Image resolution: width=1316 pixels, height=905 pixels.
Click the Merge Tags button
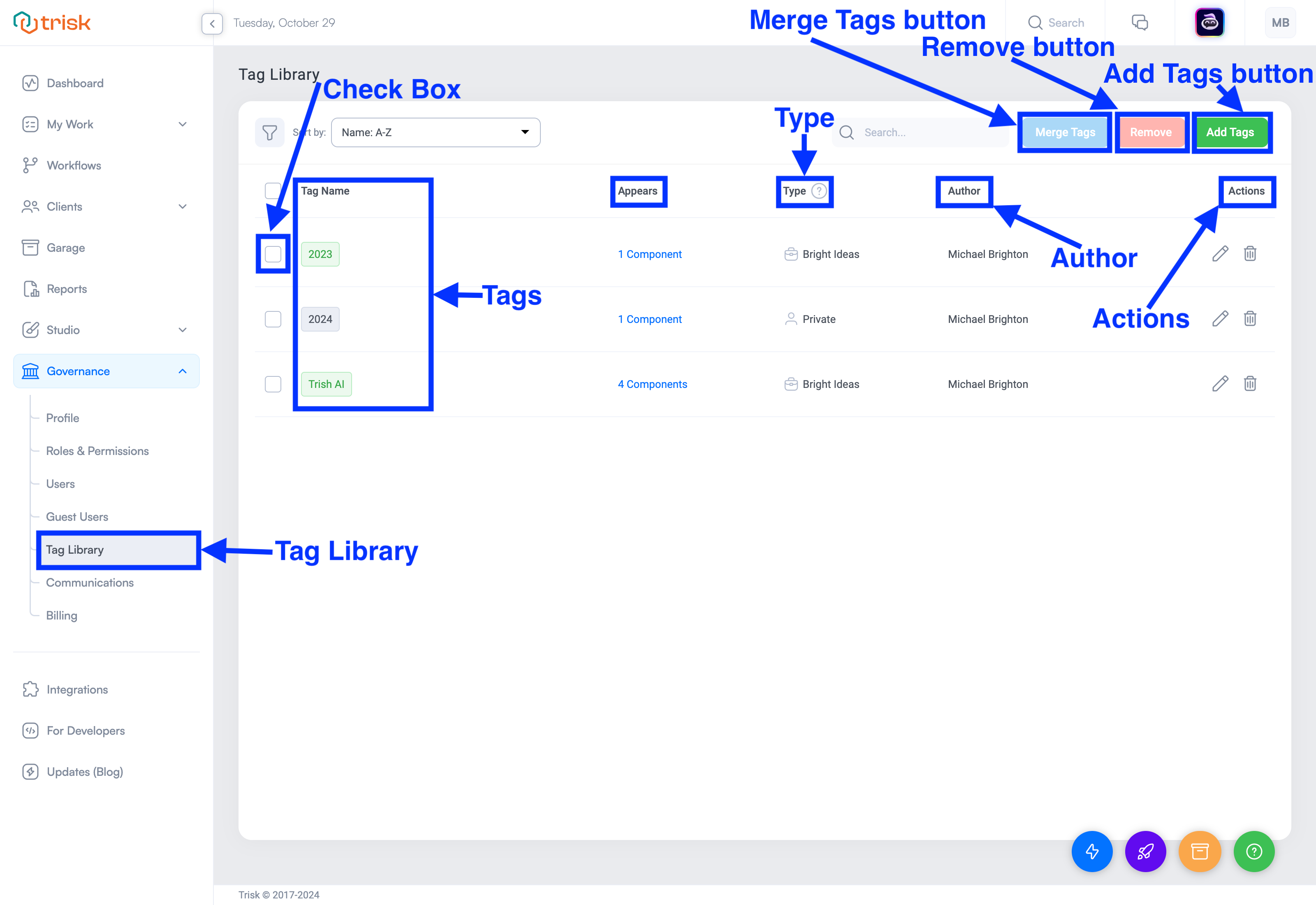click(1064, 133)
